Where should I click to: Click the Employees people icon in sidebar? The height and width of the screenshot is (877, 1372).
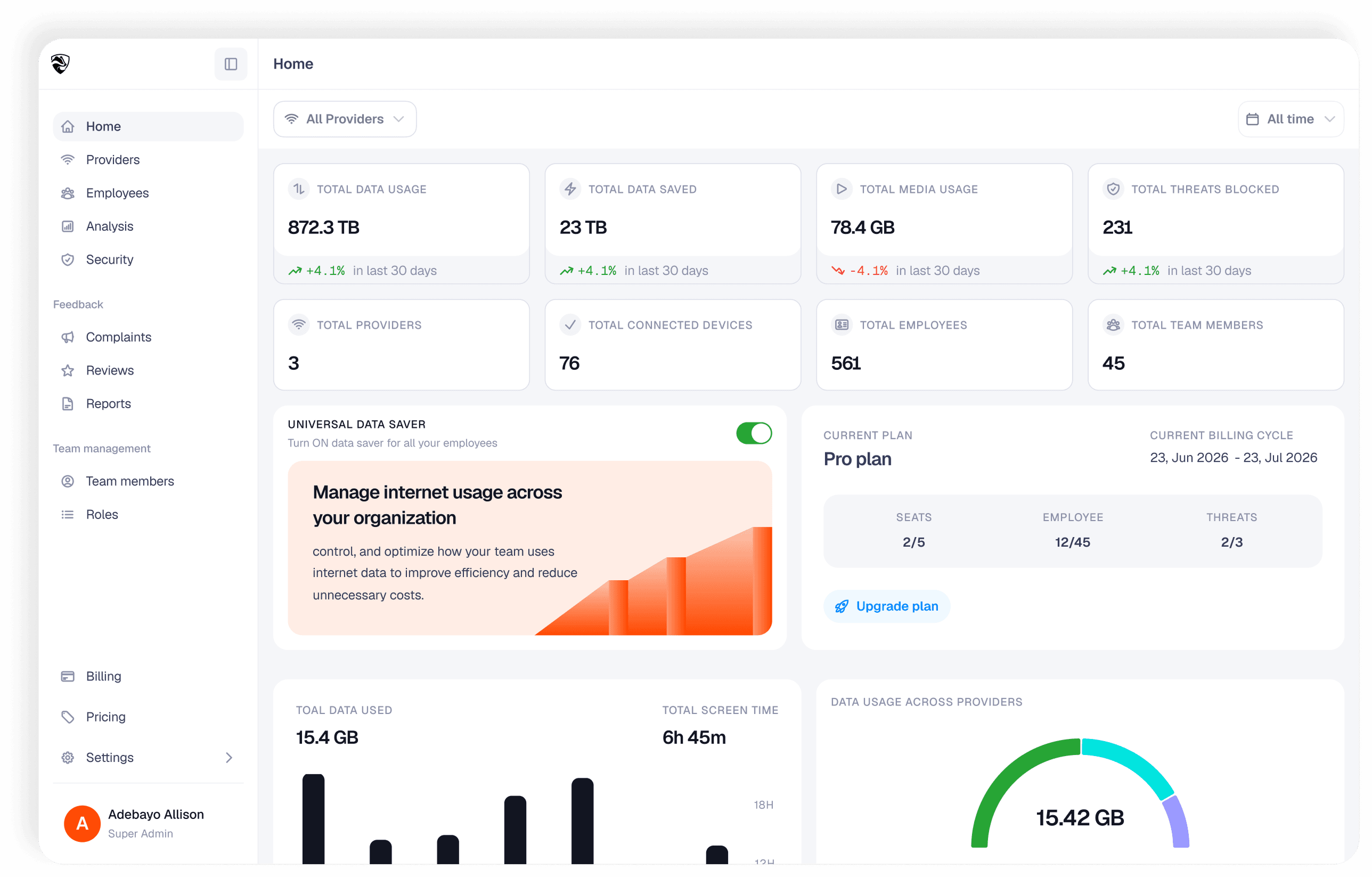[68, 193]
